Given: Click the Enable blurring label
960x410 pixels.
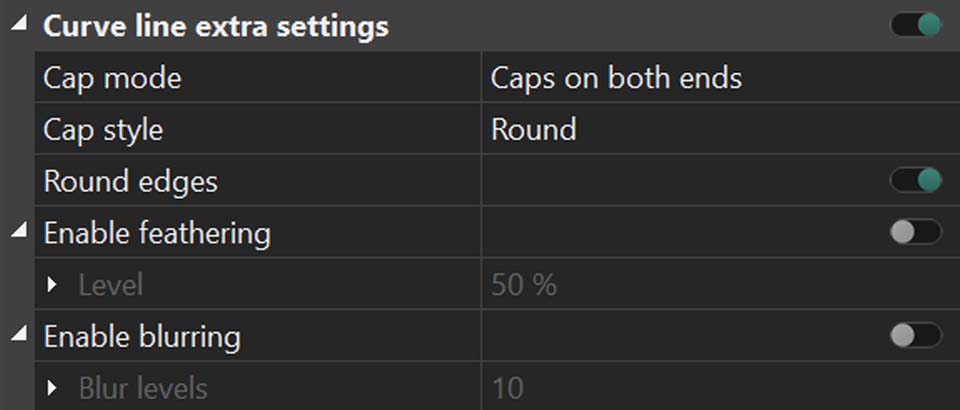Looking at the screenshot, I should [142, 337].
